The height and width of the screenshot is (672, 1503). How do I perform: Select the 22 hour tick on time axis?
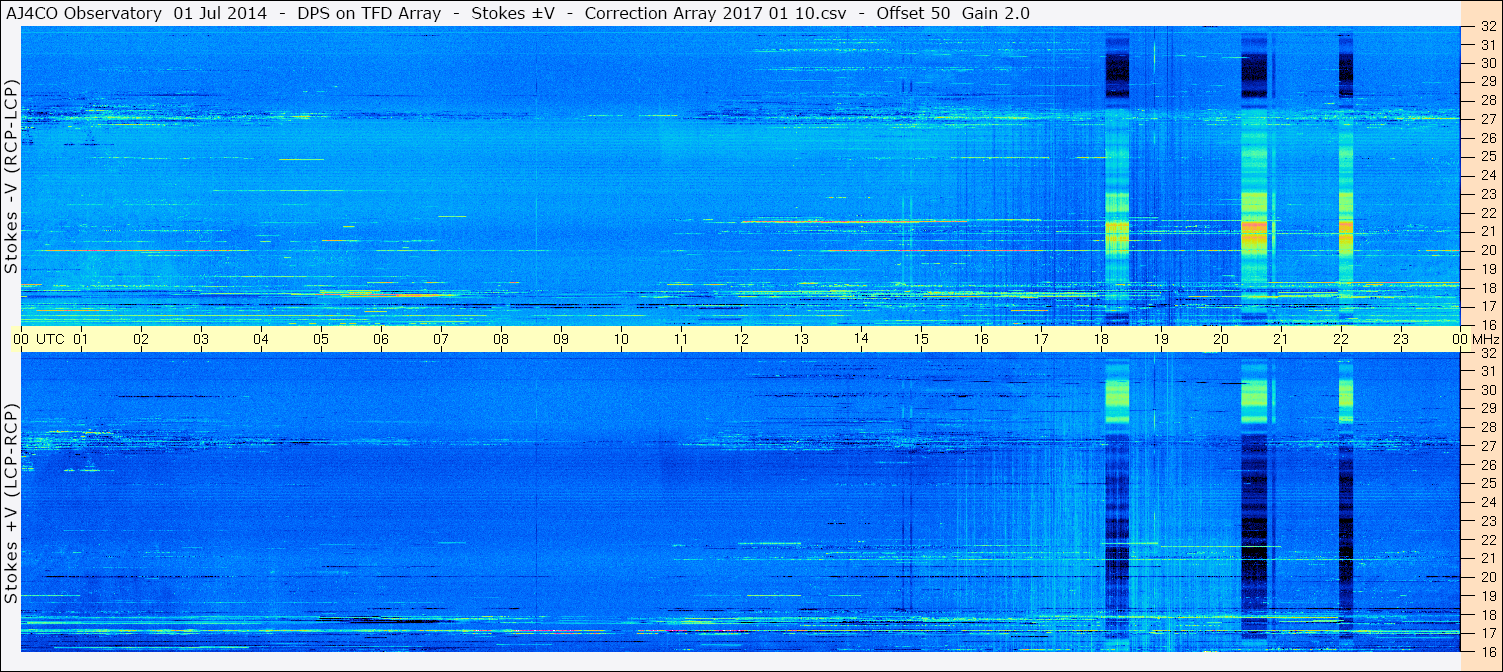click(1341, 339)
